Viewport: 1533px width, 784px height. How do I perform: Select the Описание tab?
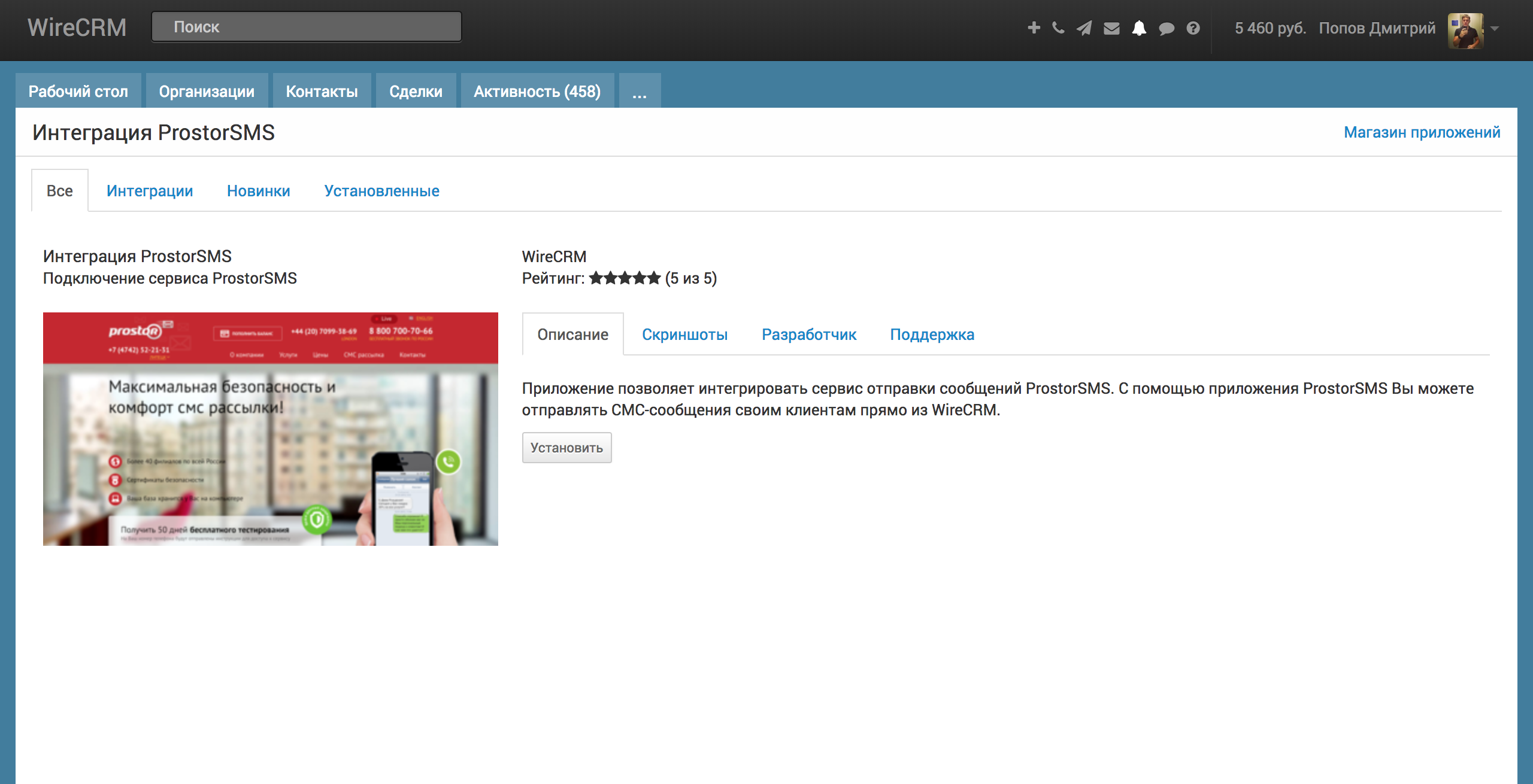572,334
